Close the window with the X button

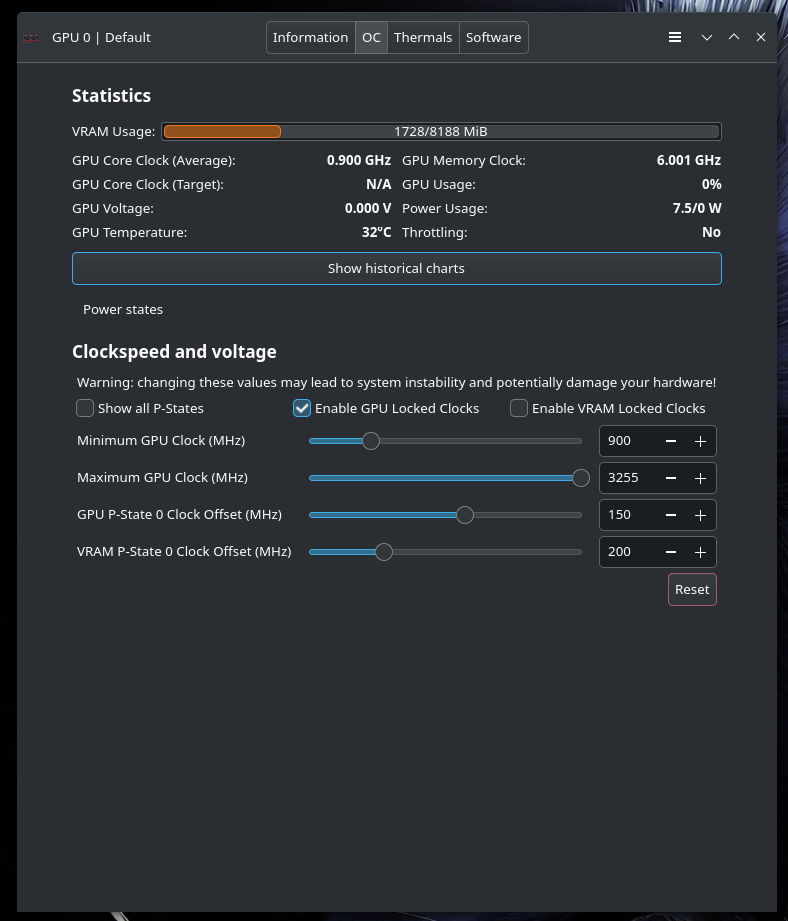click(760, 37)
